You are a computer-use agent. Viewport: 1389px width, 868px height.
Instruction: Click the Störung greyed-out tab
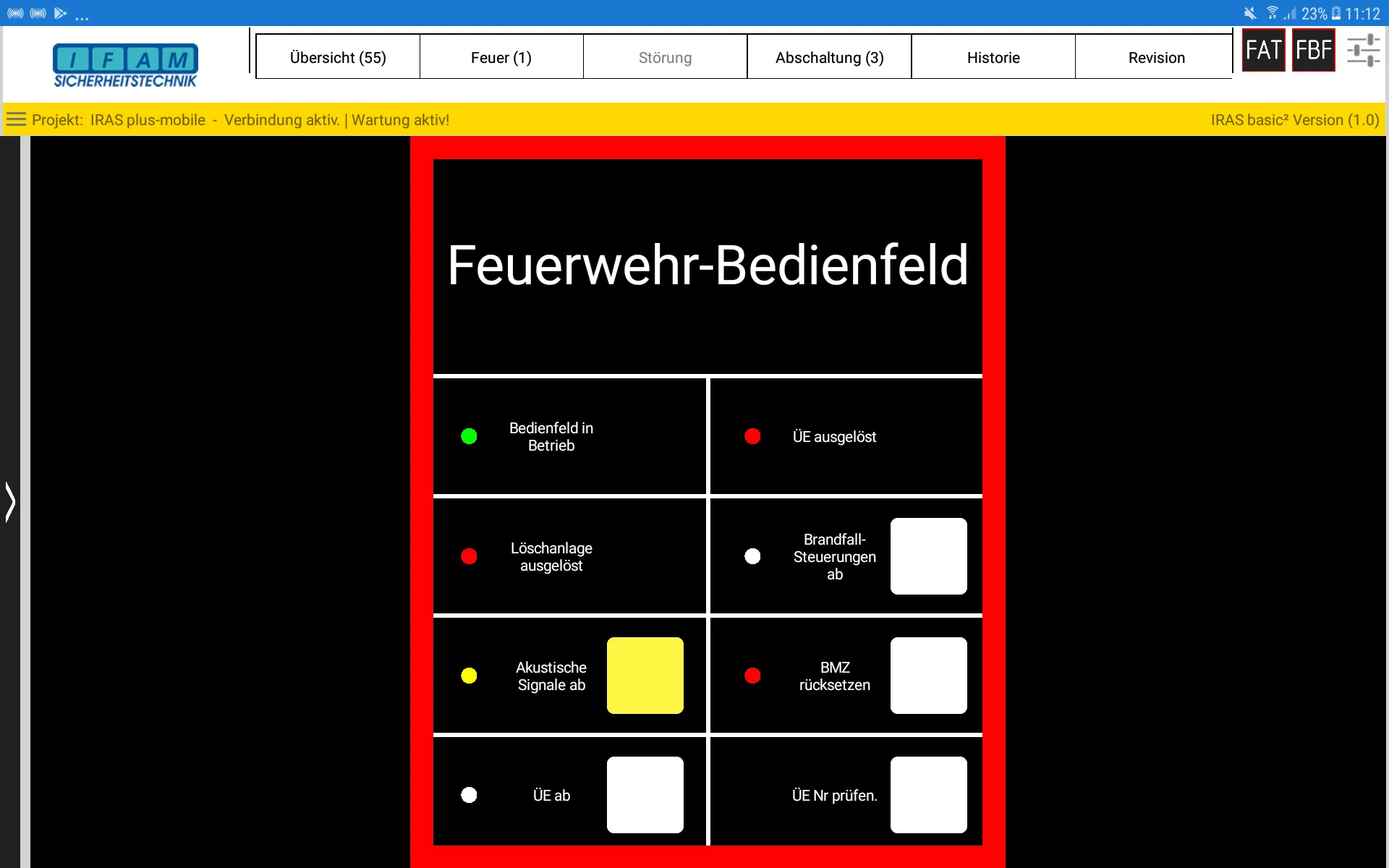(x=664, y=57)
